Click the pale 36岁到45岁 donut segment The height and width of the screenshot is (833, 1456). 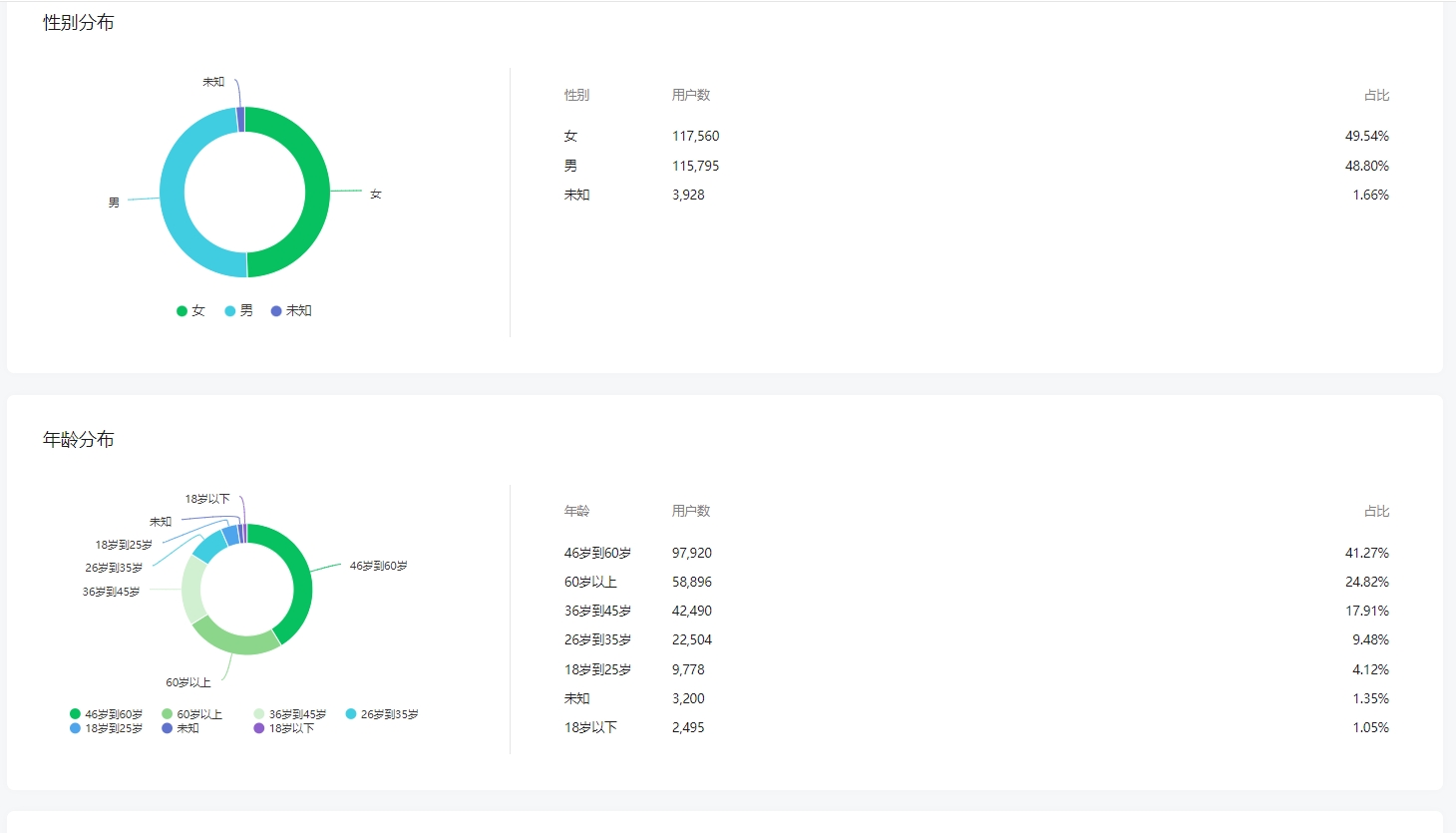[x=193, y=589]
